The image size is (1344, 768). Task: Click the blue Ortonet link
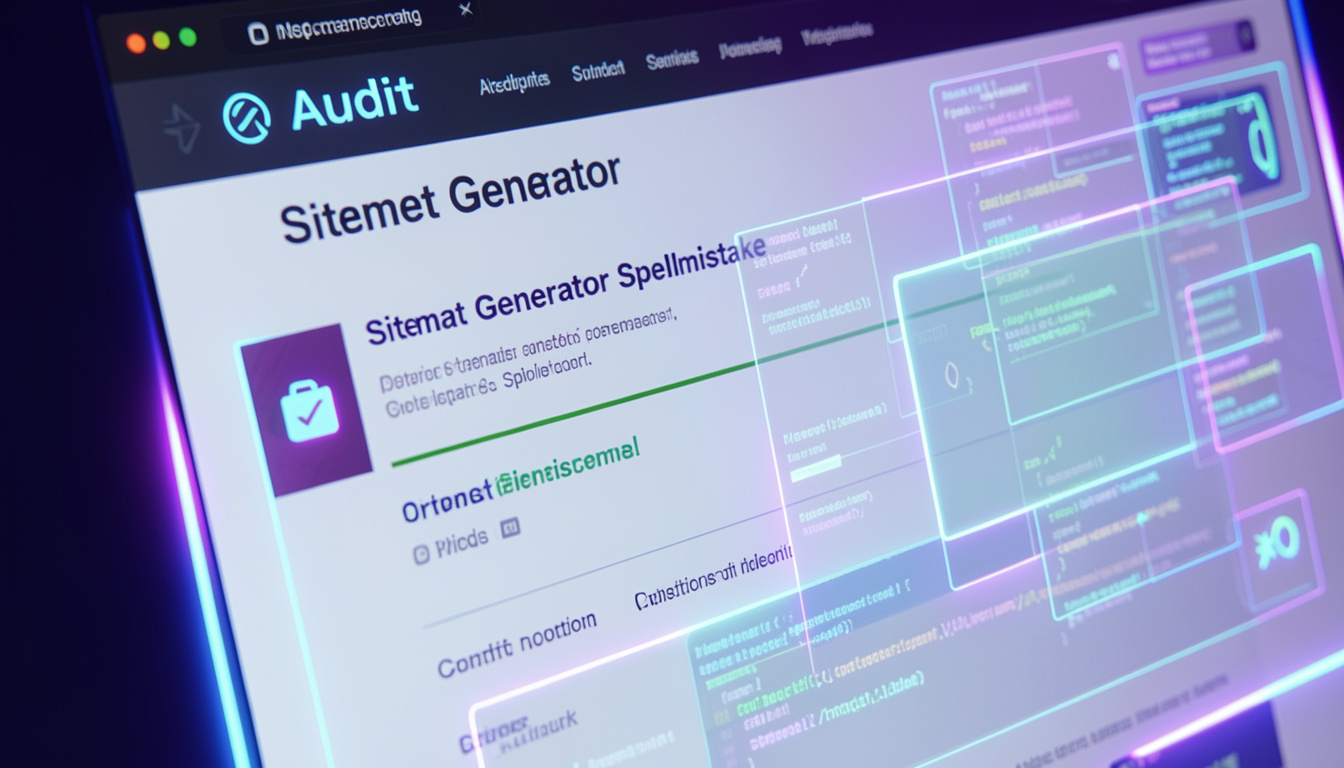click(x=448, y=500)
